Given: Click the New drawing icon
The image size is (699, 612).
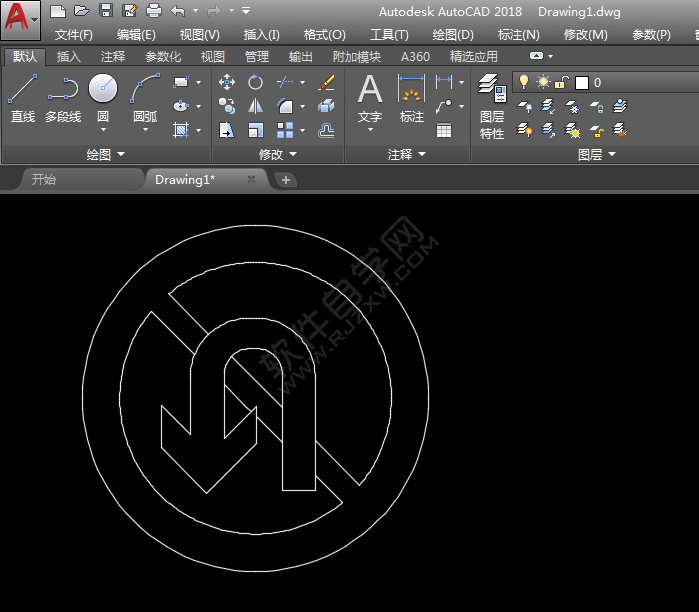Looking at the screenshot, I should click(58, 11).
